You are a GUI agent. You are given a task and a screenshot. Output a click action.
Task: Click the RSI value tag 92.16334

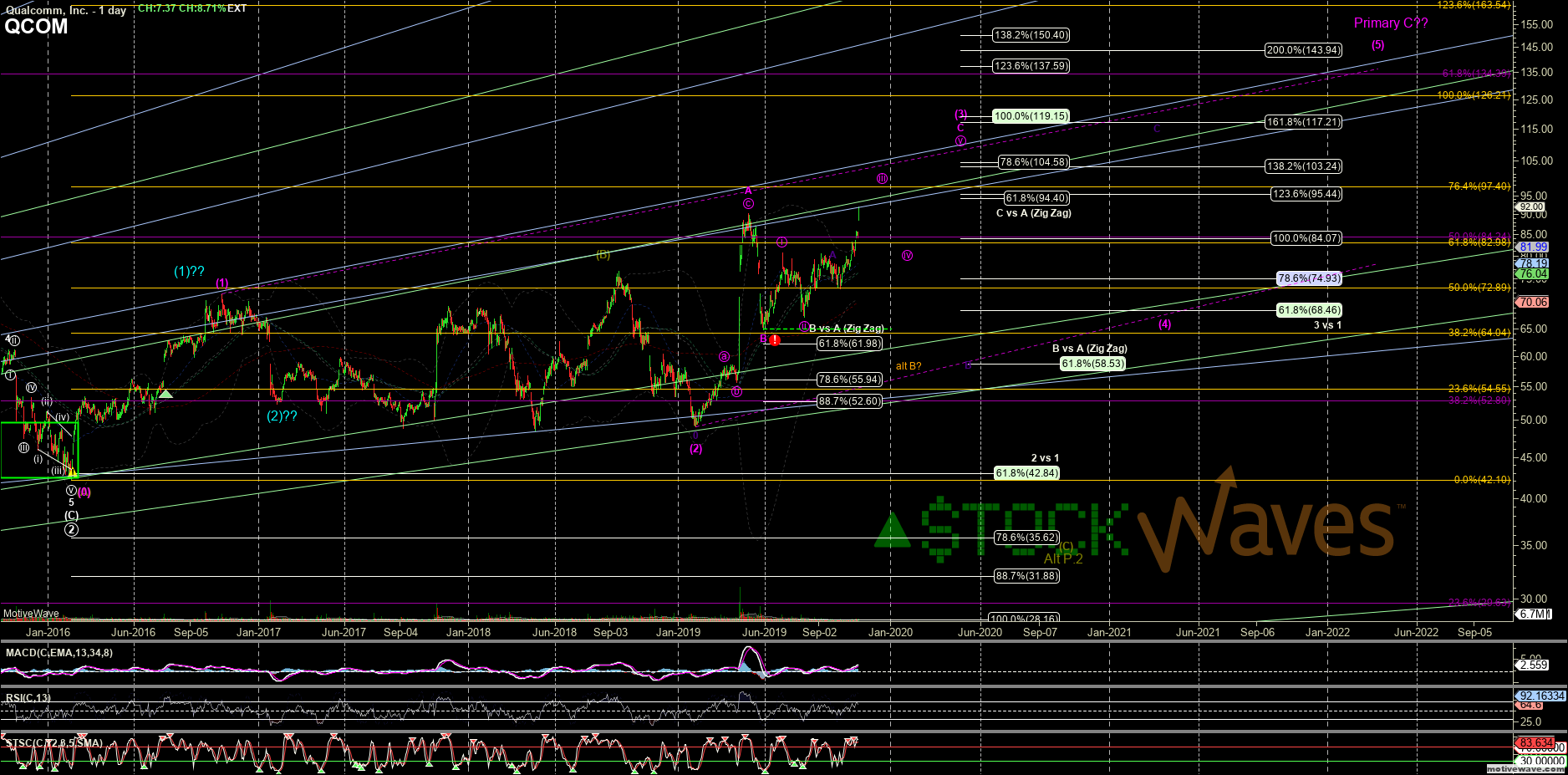pos(1541,696)
